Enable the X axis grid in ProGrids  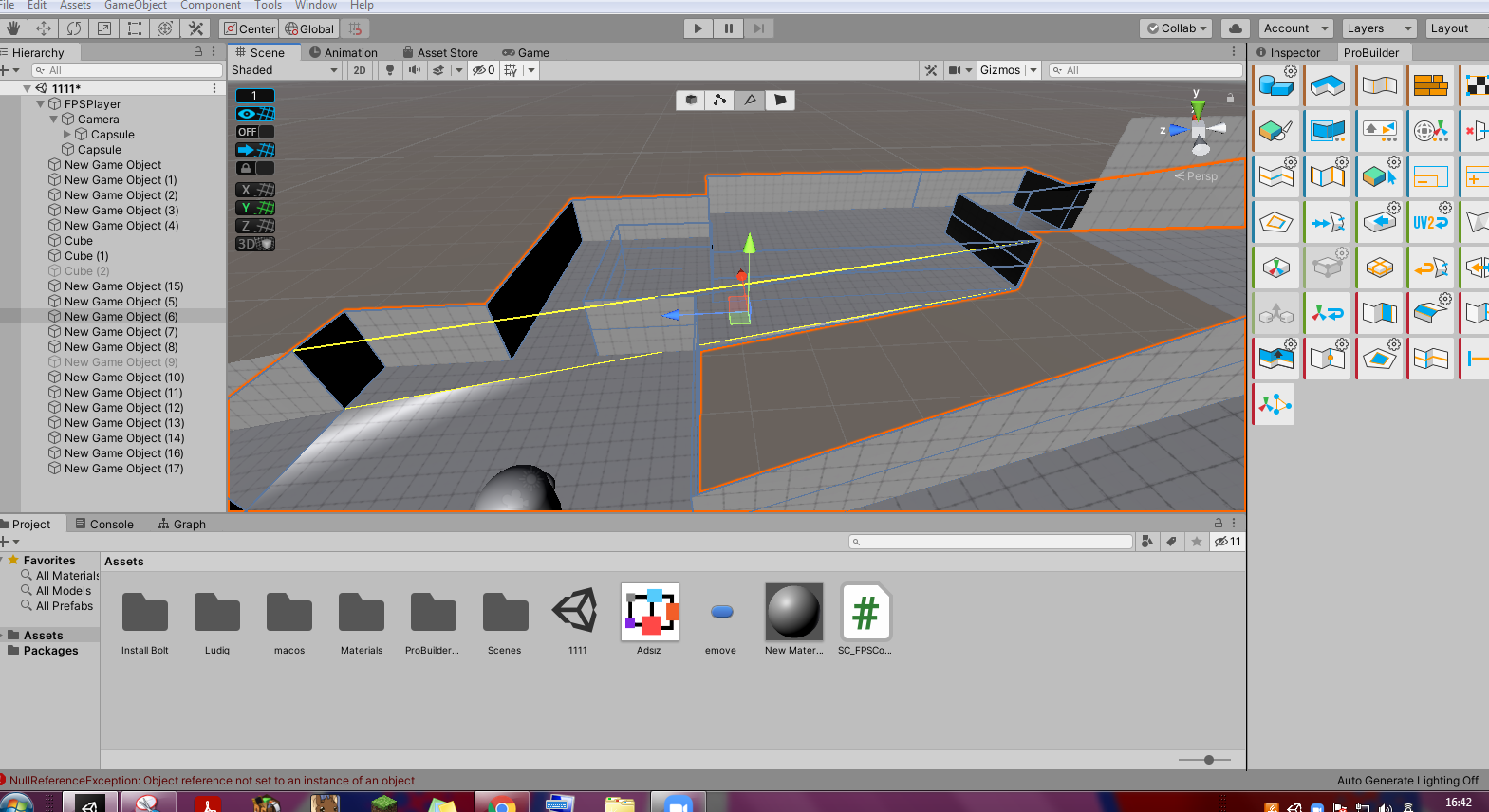[x=255, y=190]
